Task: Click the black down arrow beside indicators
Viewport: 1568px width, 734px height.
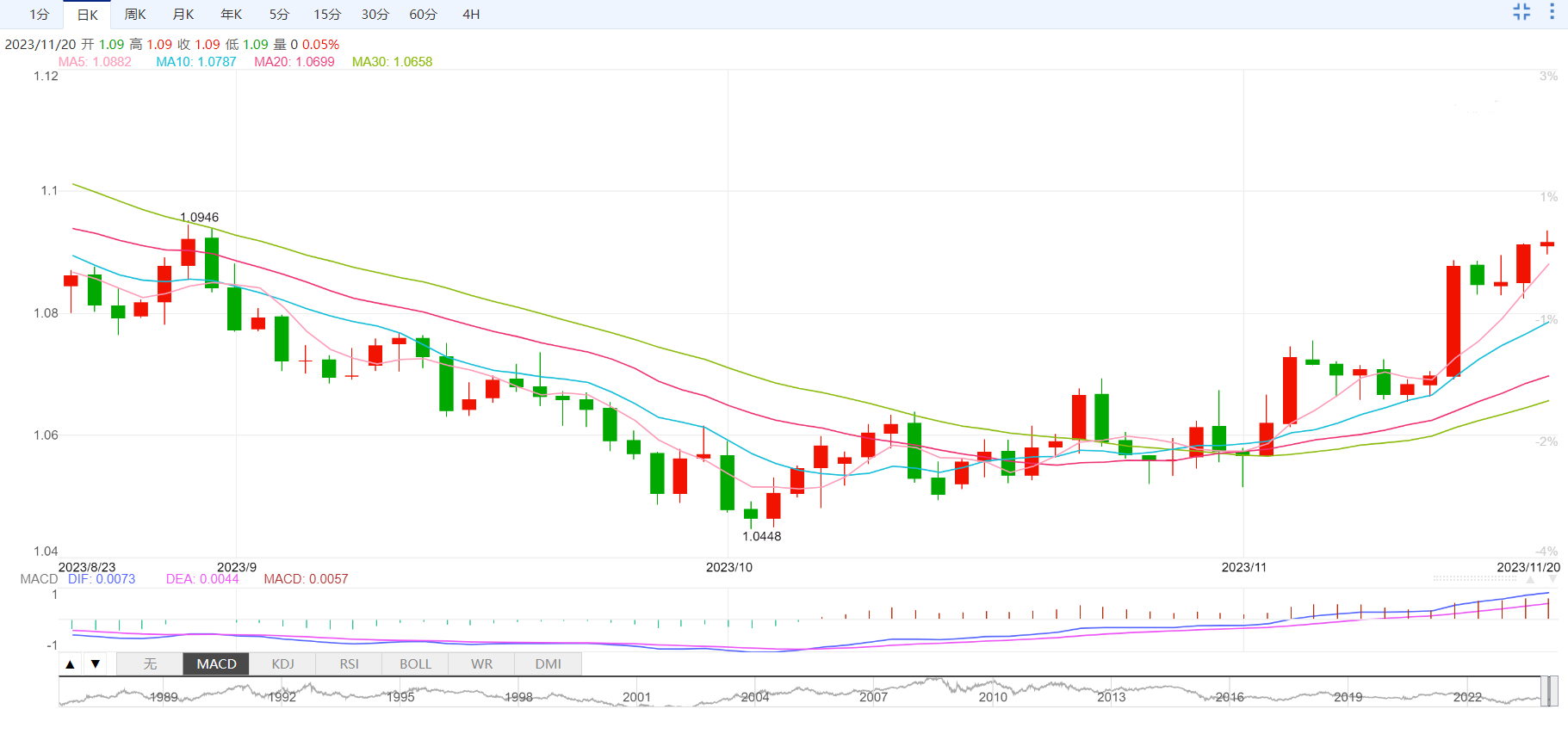Action: click(96, 664)
